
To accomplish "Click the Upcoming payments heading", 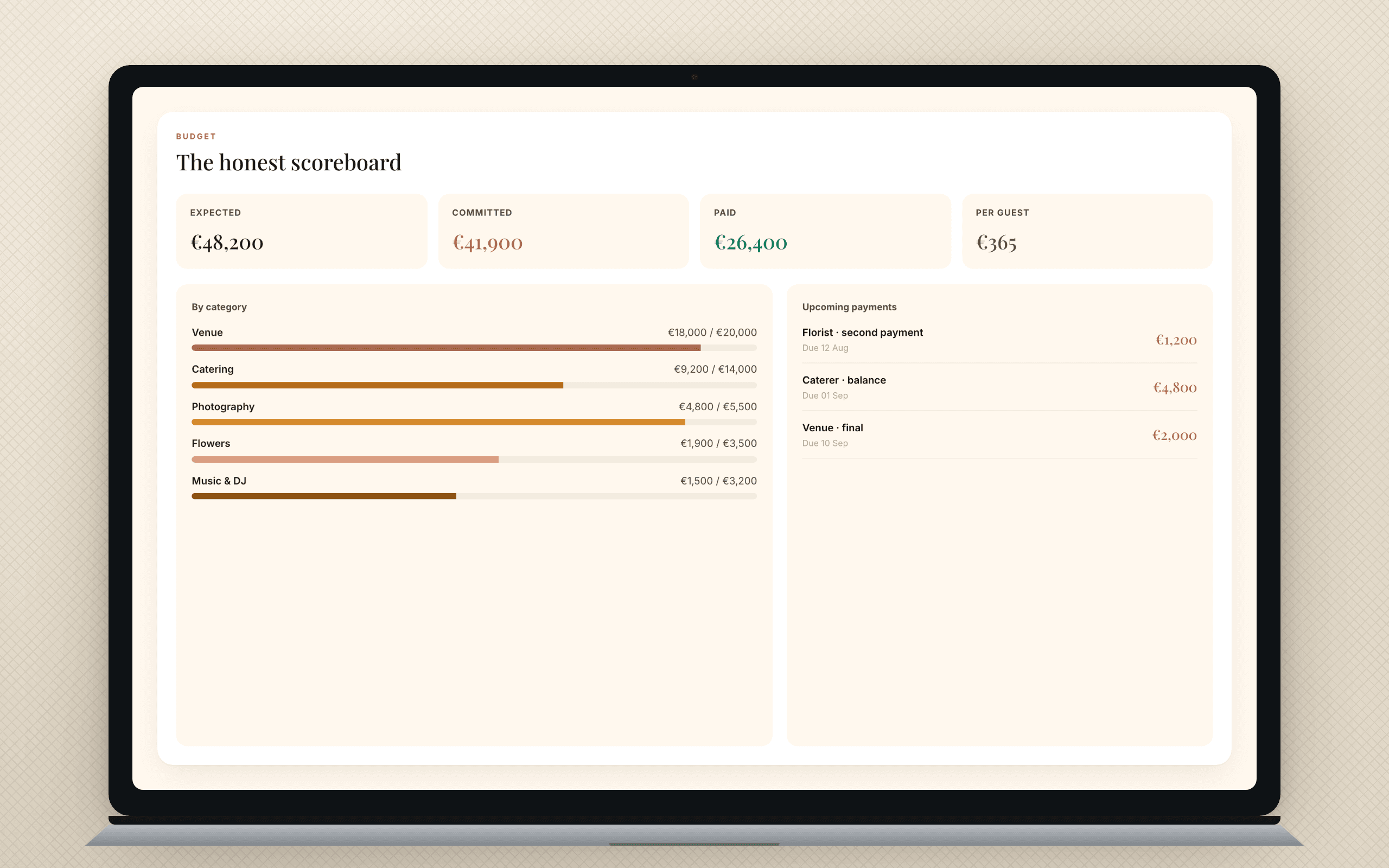I will click(x=849, y=307).
